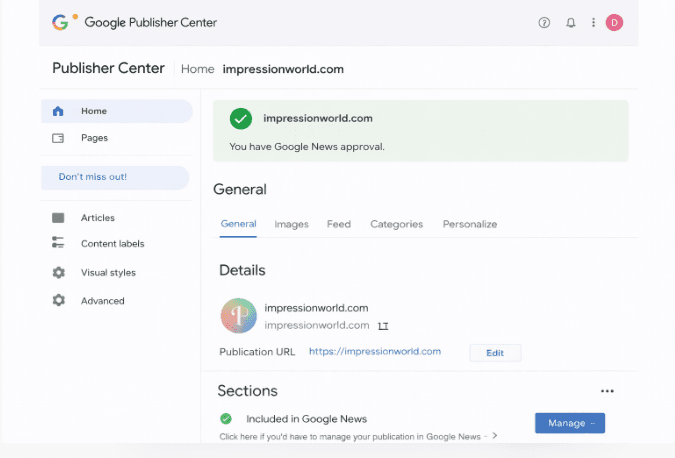
Task: Open the https://impressionworld.com link
Action: click(x=375, y=351)
